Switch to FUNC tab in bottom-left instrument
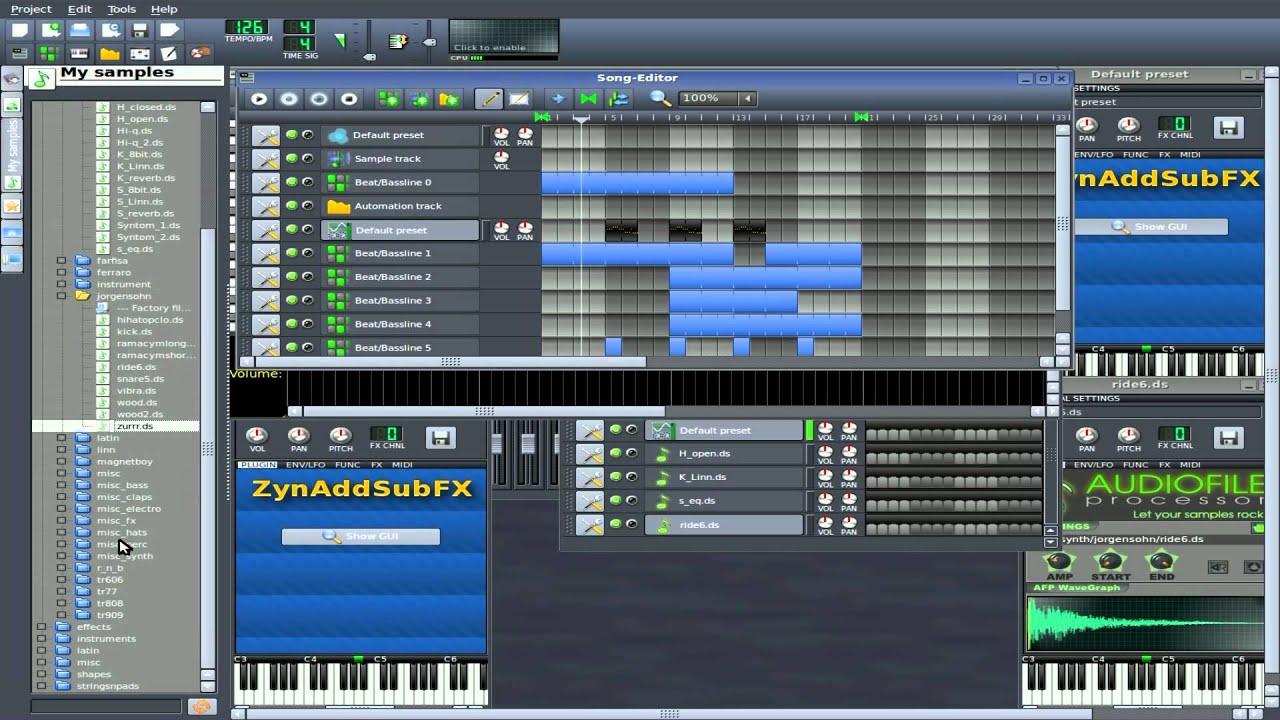 pos(348,465)
